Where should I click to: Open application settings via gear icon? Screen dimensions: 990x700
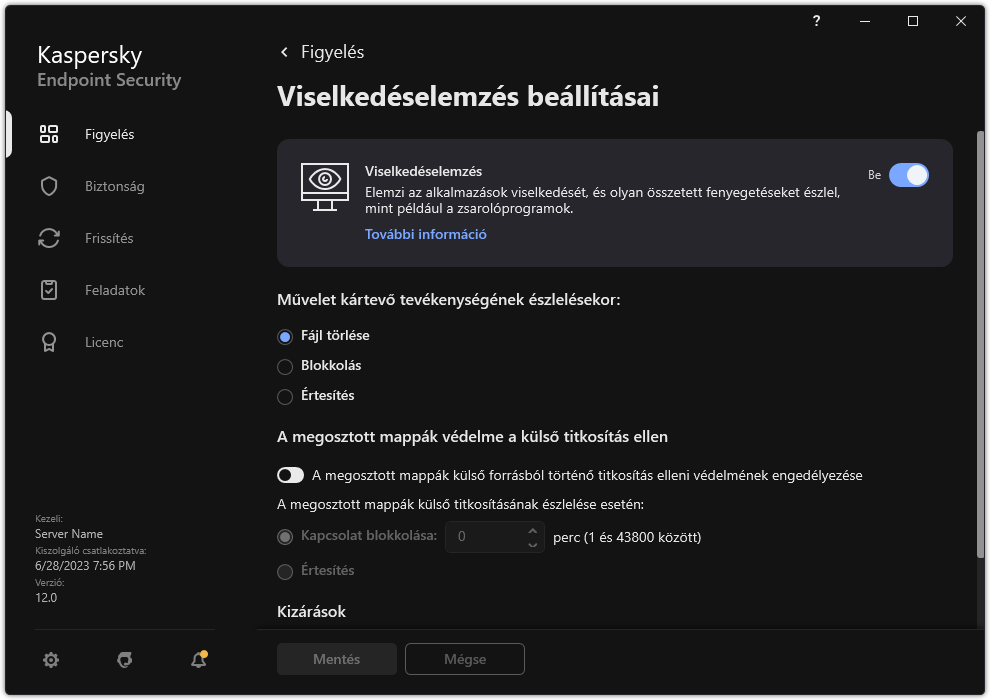pos(51,660)
